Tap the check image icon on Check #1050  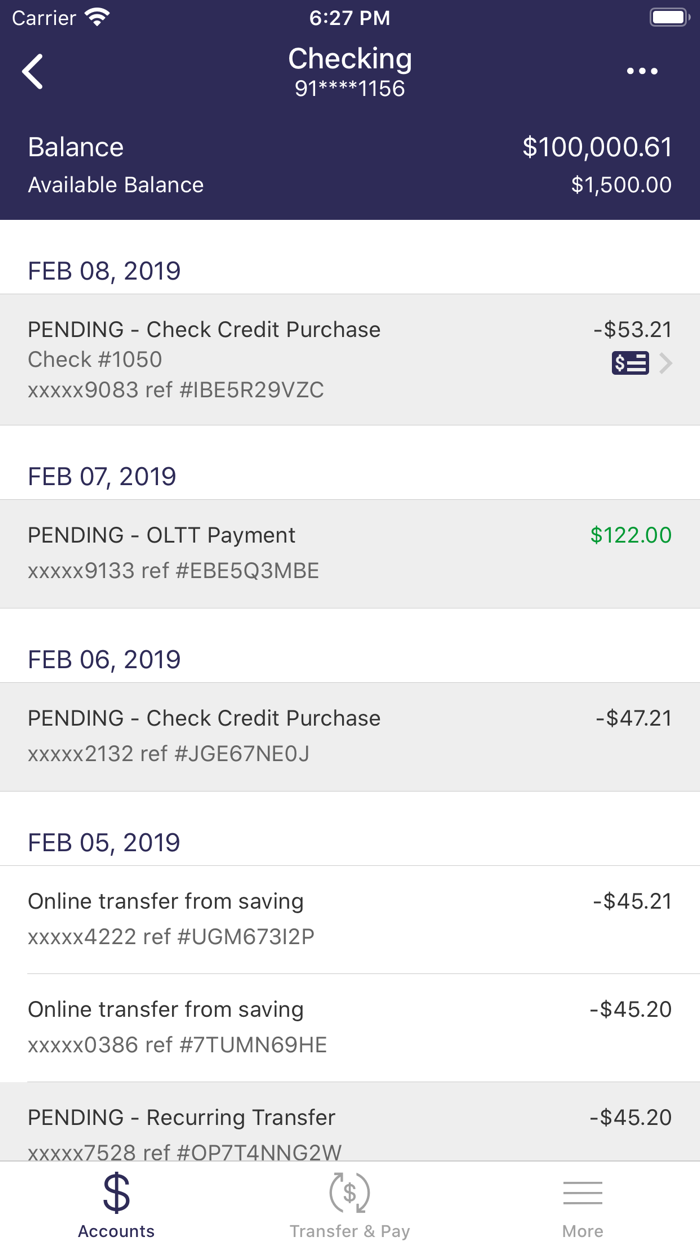pos(630,363)
